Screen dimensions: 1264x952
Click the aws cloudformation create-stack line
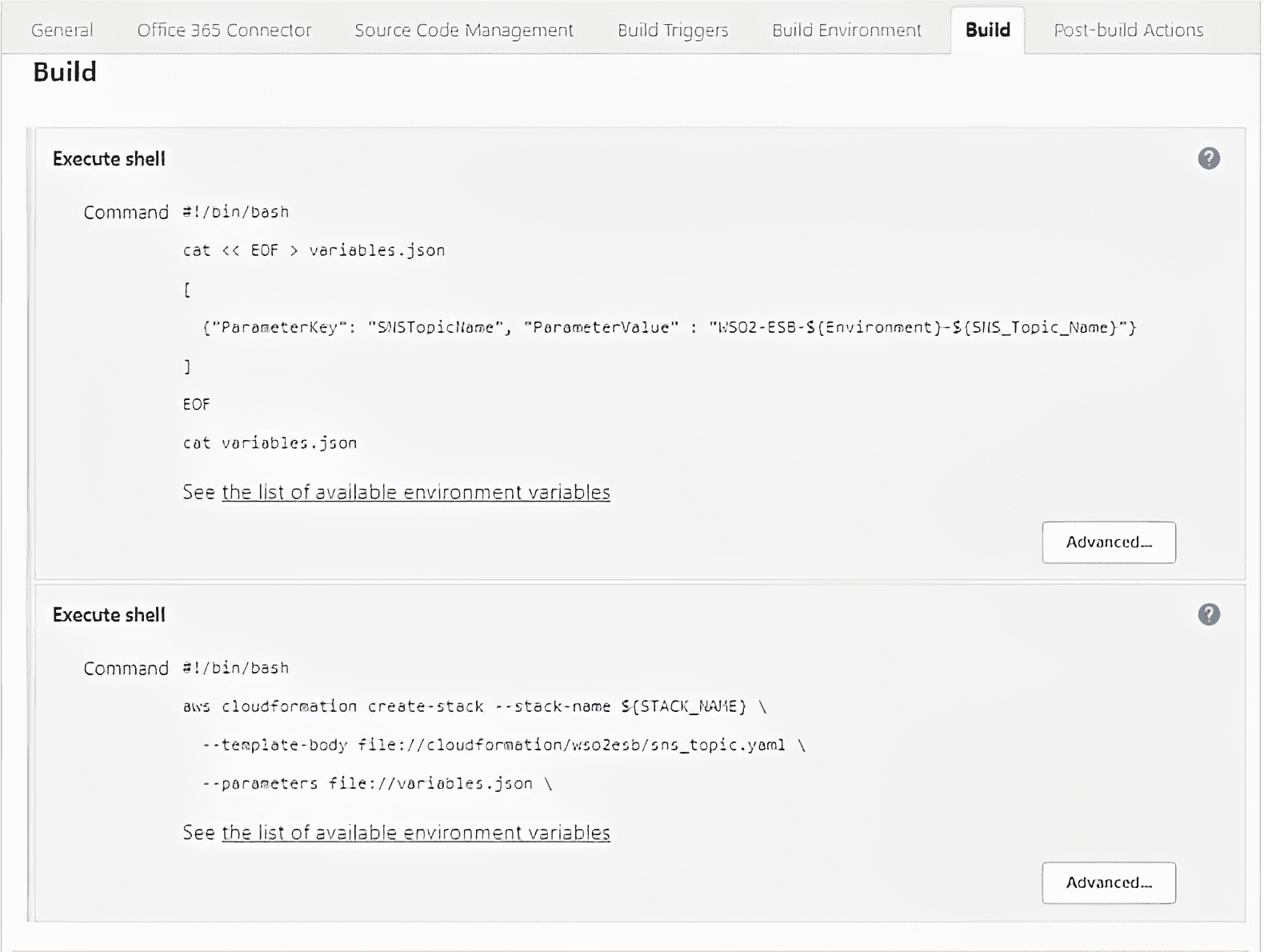tap(474, 706)
